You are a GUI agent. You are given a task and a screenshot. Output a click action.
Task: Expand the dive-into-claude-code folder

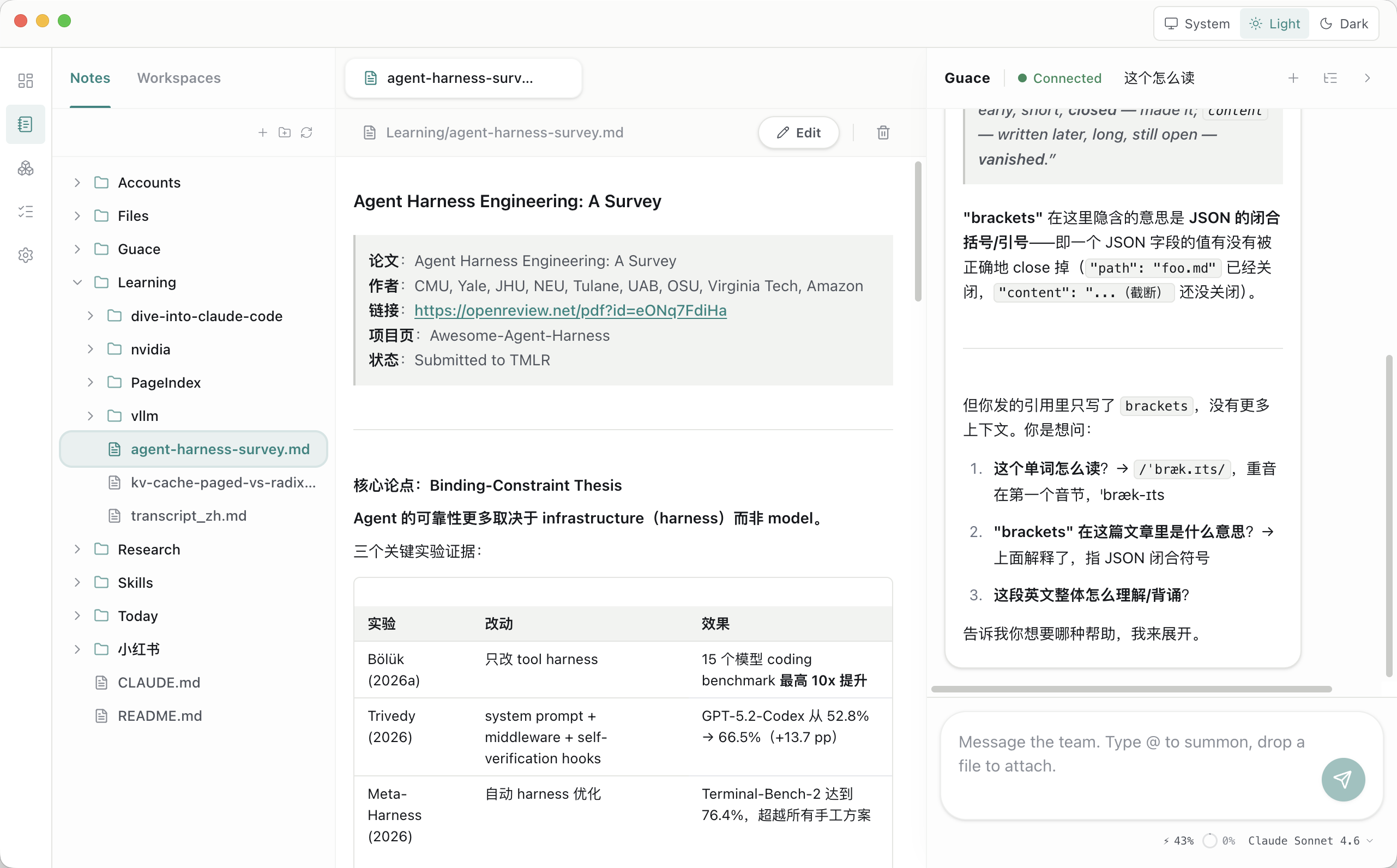(x=90, y=316)
